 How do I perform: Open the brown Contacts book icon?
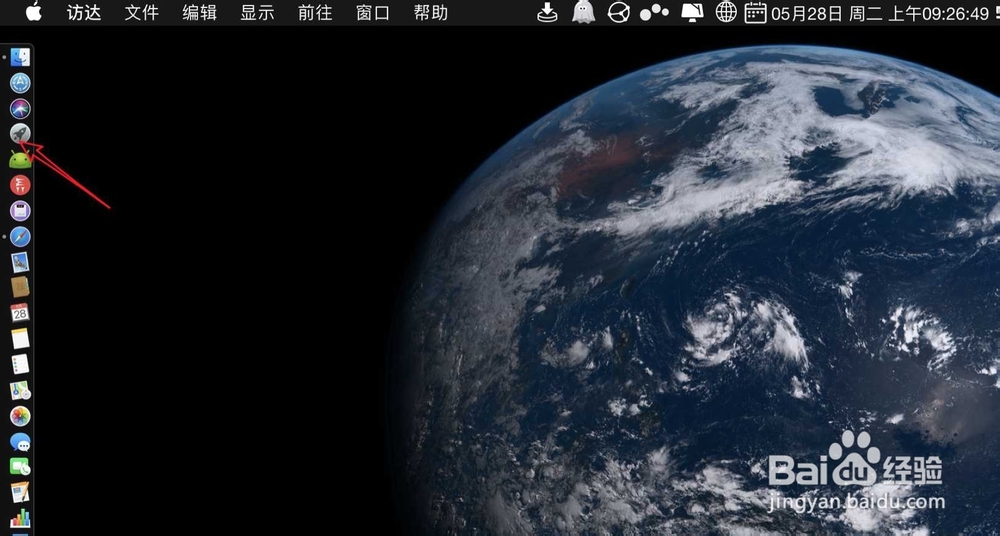click(x=20, y=288)
